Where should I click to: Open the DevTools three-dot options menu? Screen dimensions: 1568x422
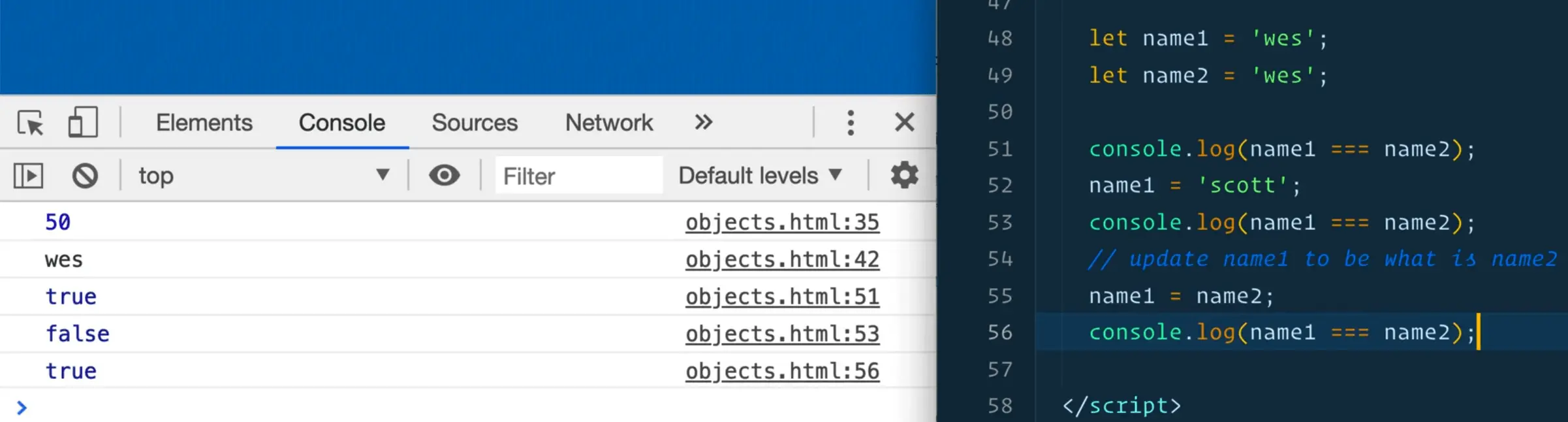(x=850, y=123)
